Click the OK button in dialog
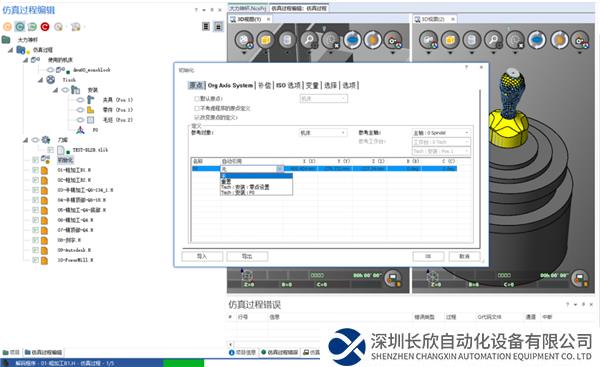 pyautogui.click(x=428, y=256)
